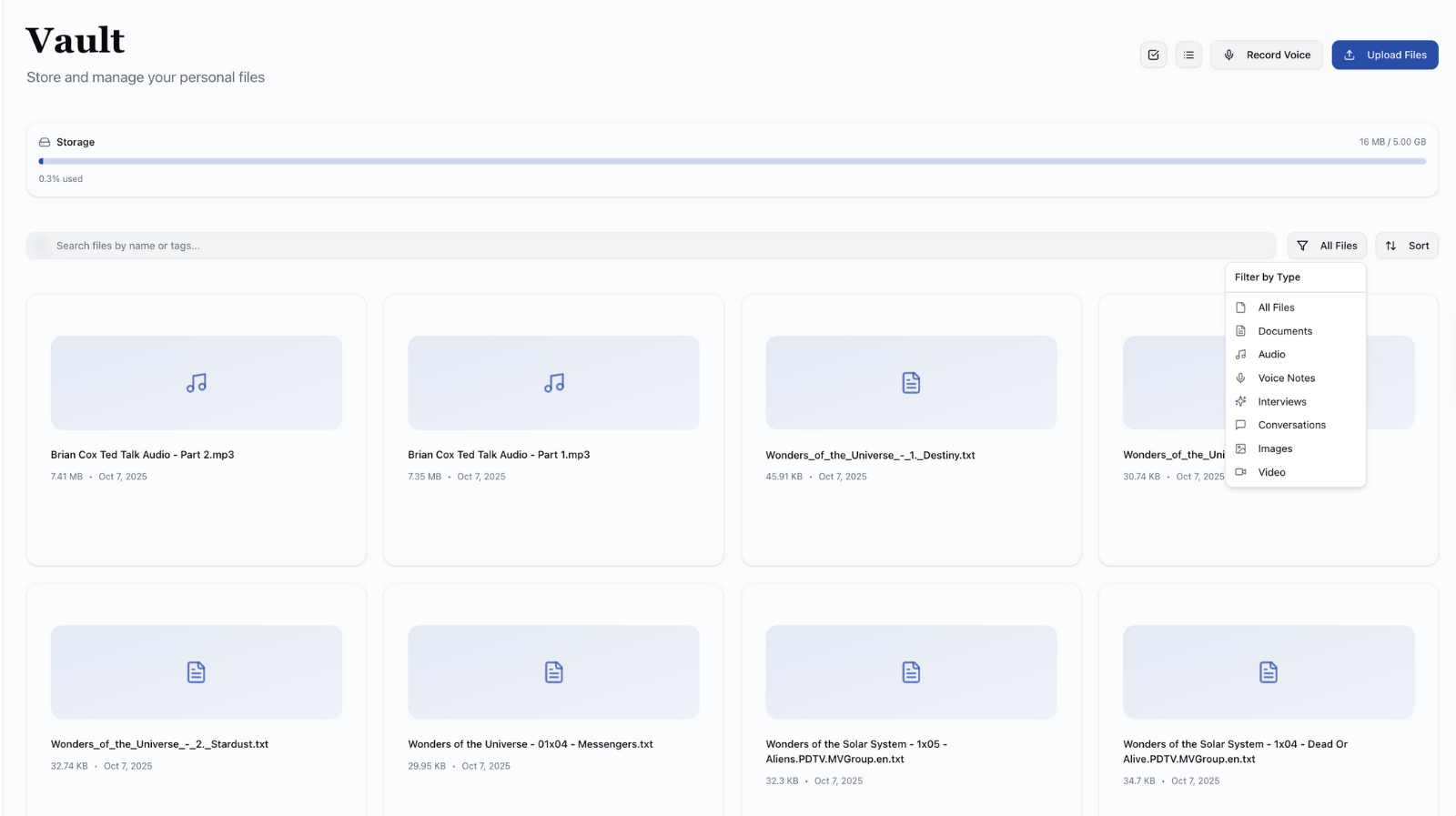Filter files by Audio type

[1271, 355]
